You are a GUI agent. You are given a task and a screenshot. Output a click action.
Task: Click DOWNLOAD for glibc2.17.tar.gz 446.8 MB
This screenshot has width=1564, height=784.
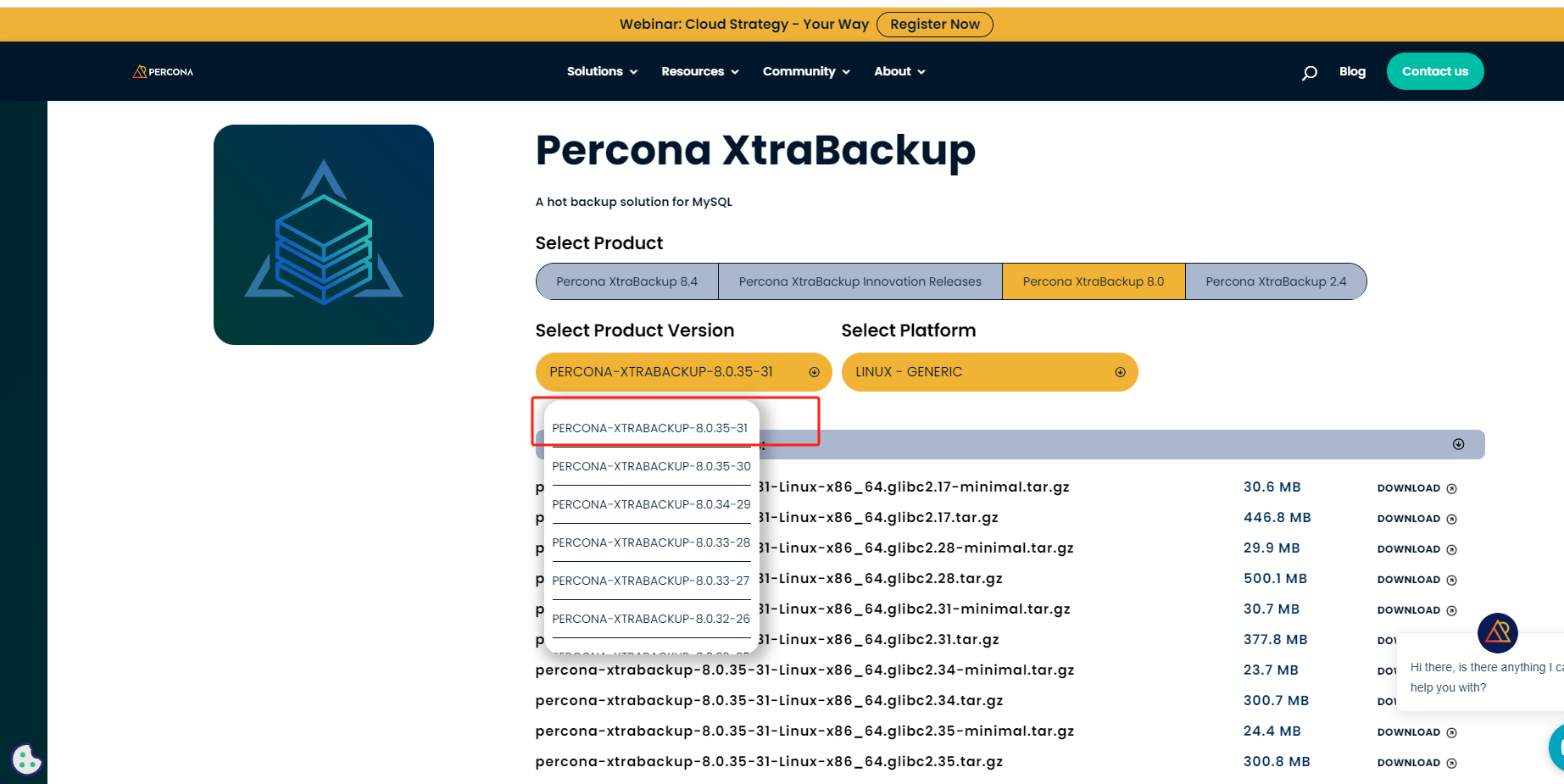pos(1409,519)
